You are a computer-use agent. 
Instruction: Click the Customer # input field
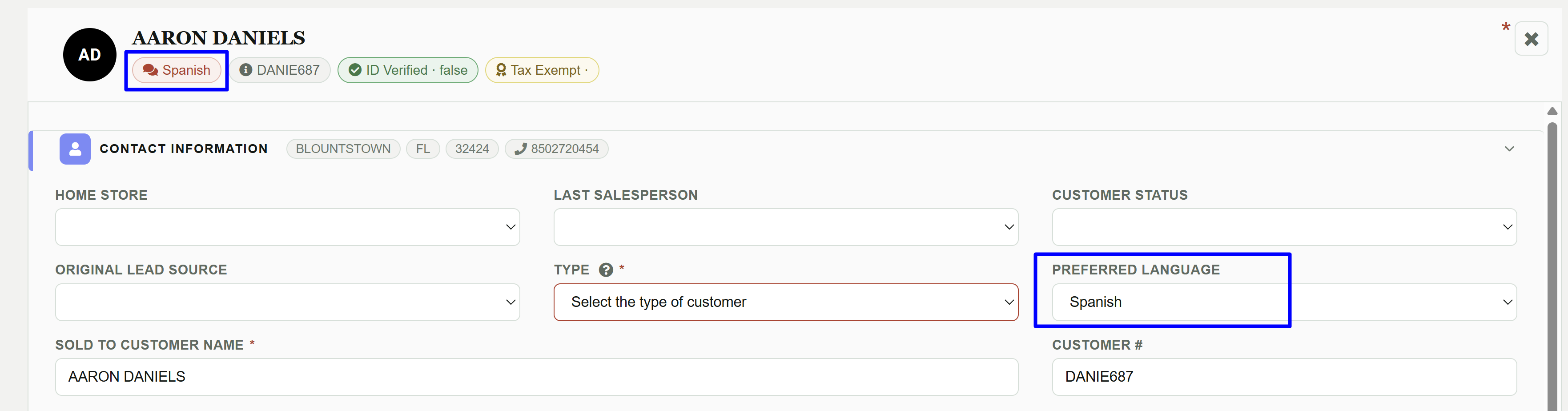[x=1284, y=377]
